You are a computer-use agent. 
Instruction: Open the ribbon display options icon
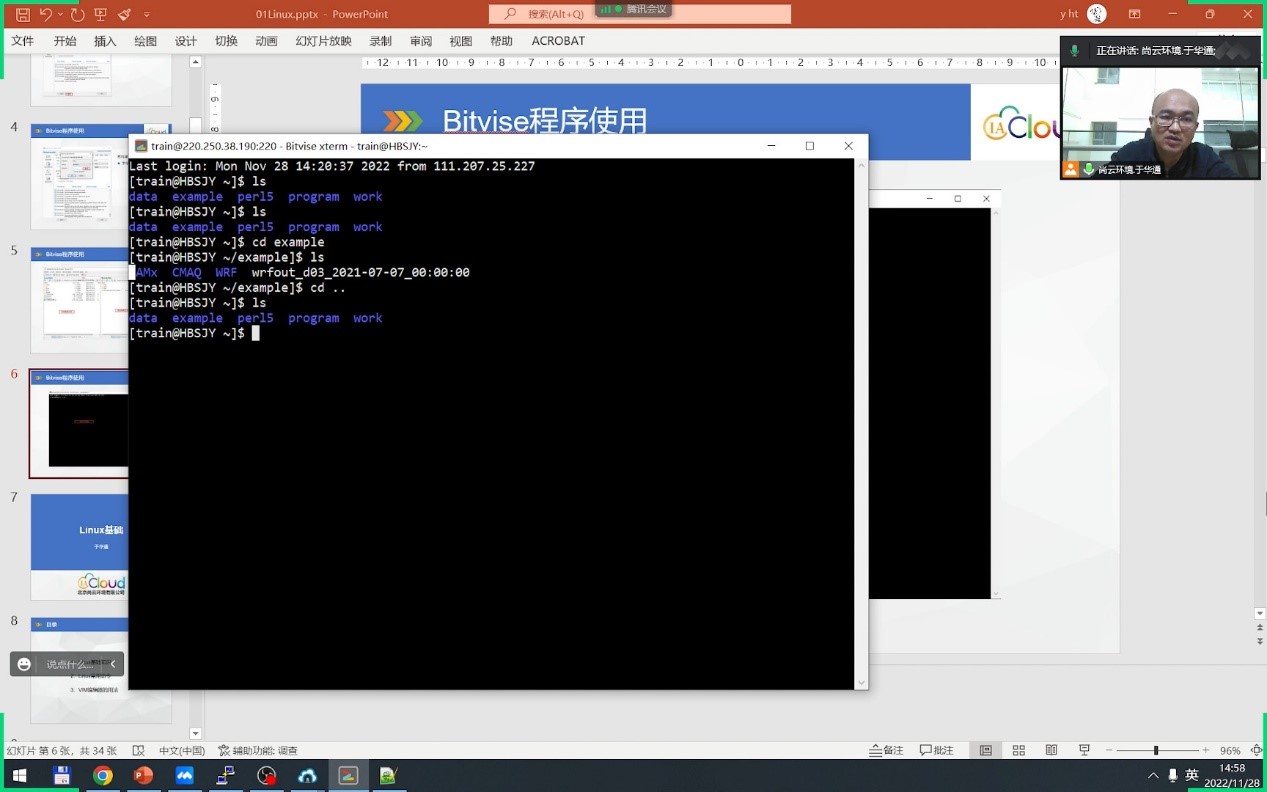(1134, 14)
